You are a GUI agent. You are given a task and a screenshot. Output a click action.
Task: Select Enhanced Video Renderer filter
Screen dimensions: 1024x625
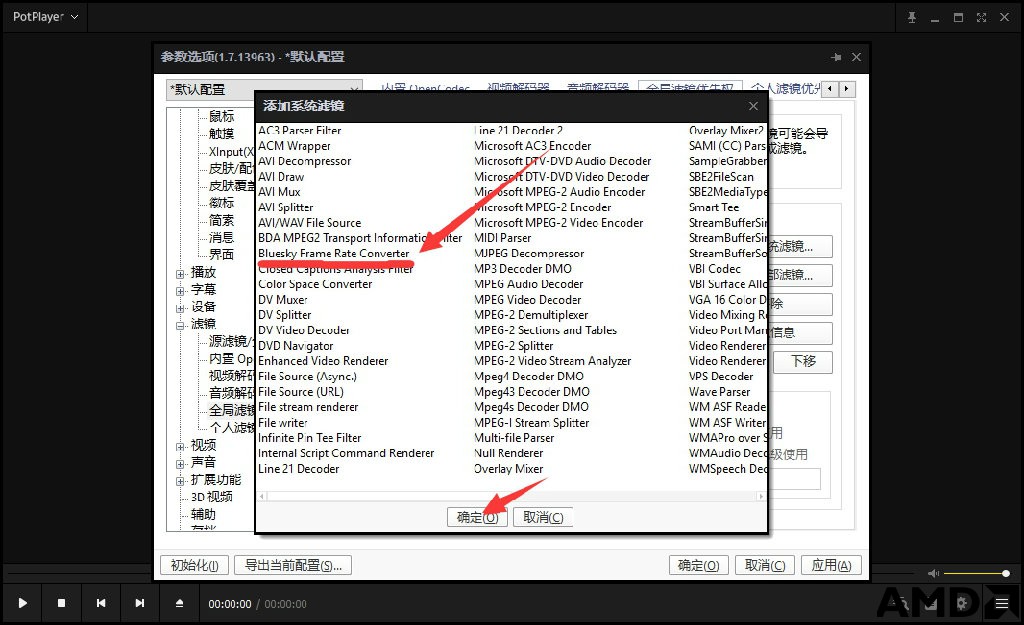point(323,361)
